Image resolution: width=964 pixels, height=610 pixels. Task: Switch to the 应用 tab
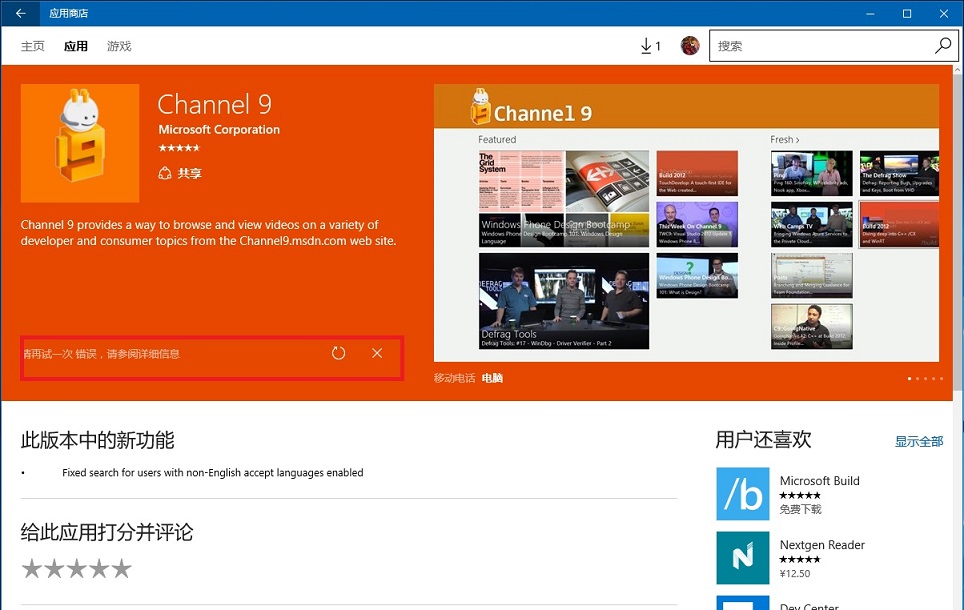[x=76, y=46]
